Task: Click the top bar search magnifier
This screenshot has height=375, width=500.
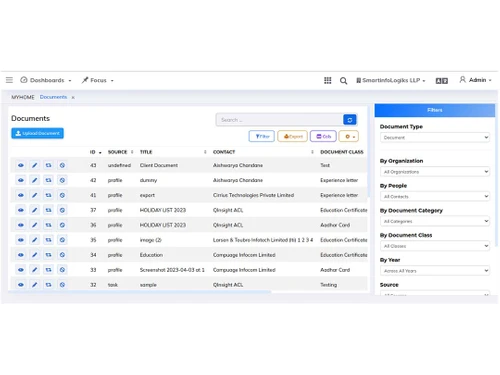Action: pos(343,81)
